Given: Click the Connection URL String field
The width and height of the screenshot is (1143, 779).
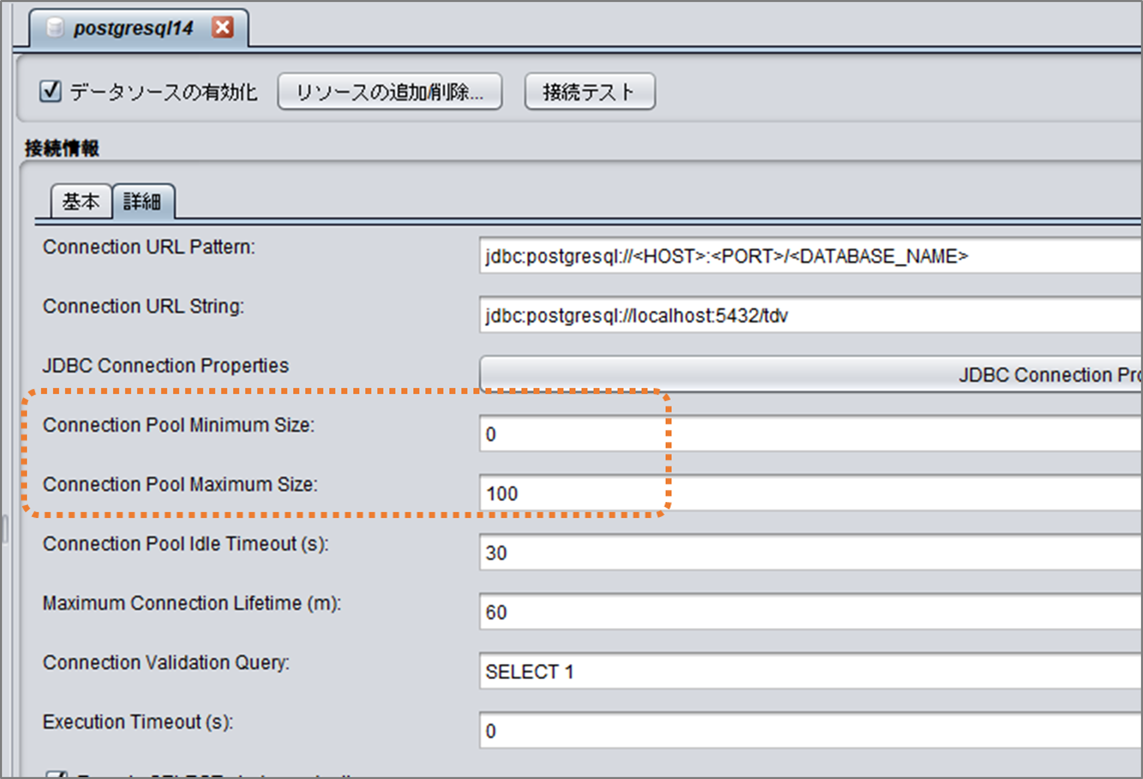Looking at the screenshot, I should click(811, 316).
